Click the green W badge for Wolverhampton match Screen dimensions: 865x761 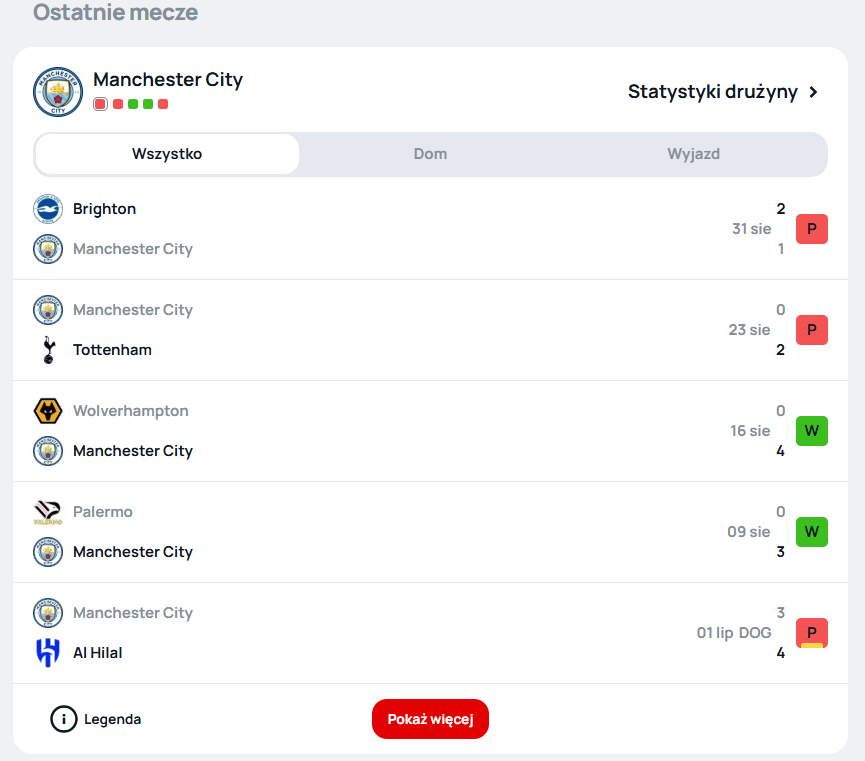811,431
